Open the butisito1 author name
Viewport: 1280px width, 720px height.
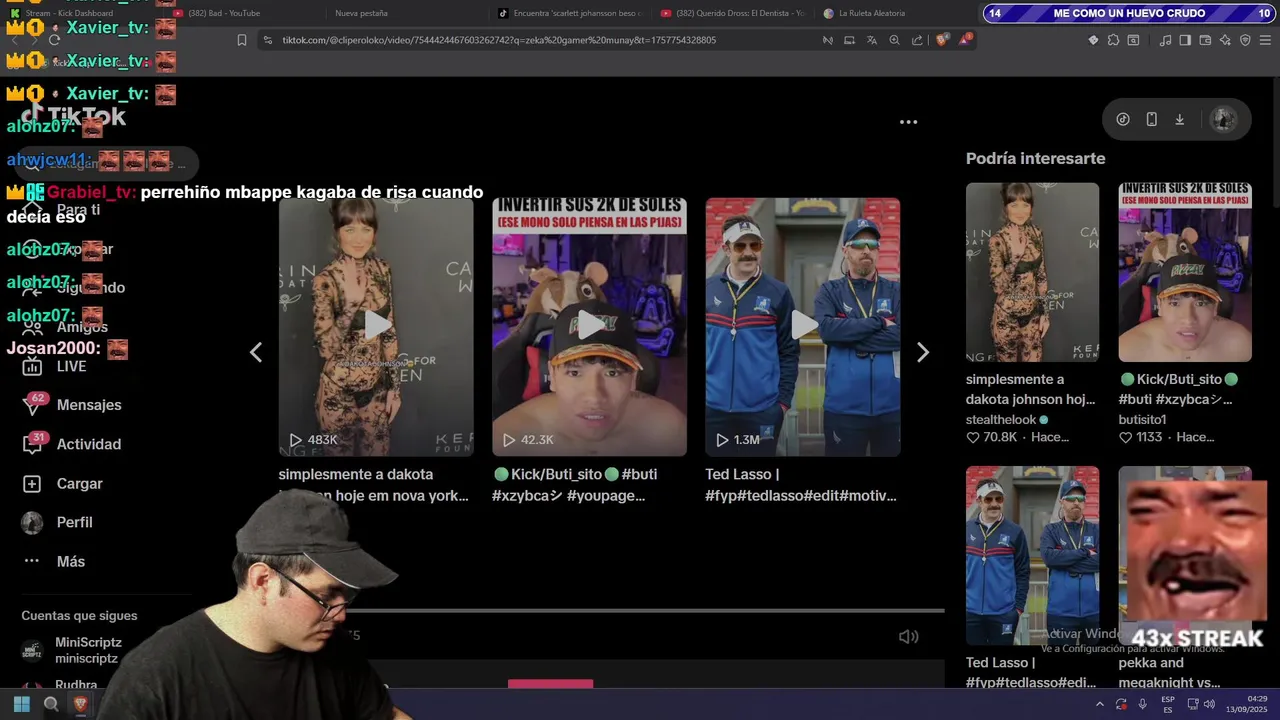point(1142,420)
